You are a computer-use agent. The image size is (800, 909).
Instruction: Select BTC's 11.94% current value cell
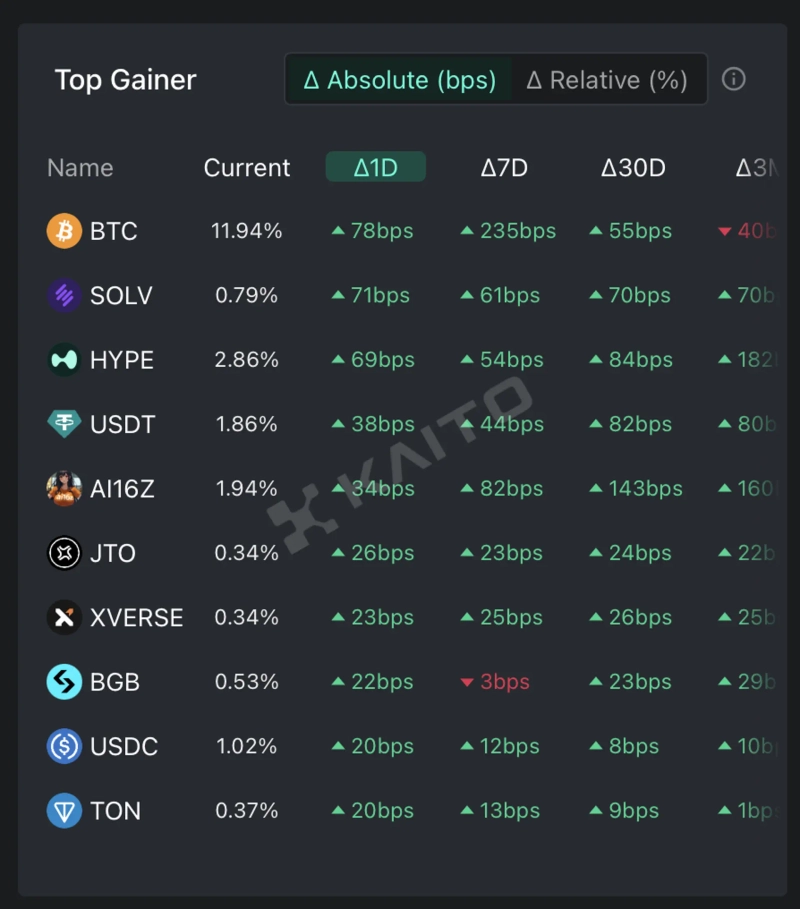[x=247, y=231]
